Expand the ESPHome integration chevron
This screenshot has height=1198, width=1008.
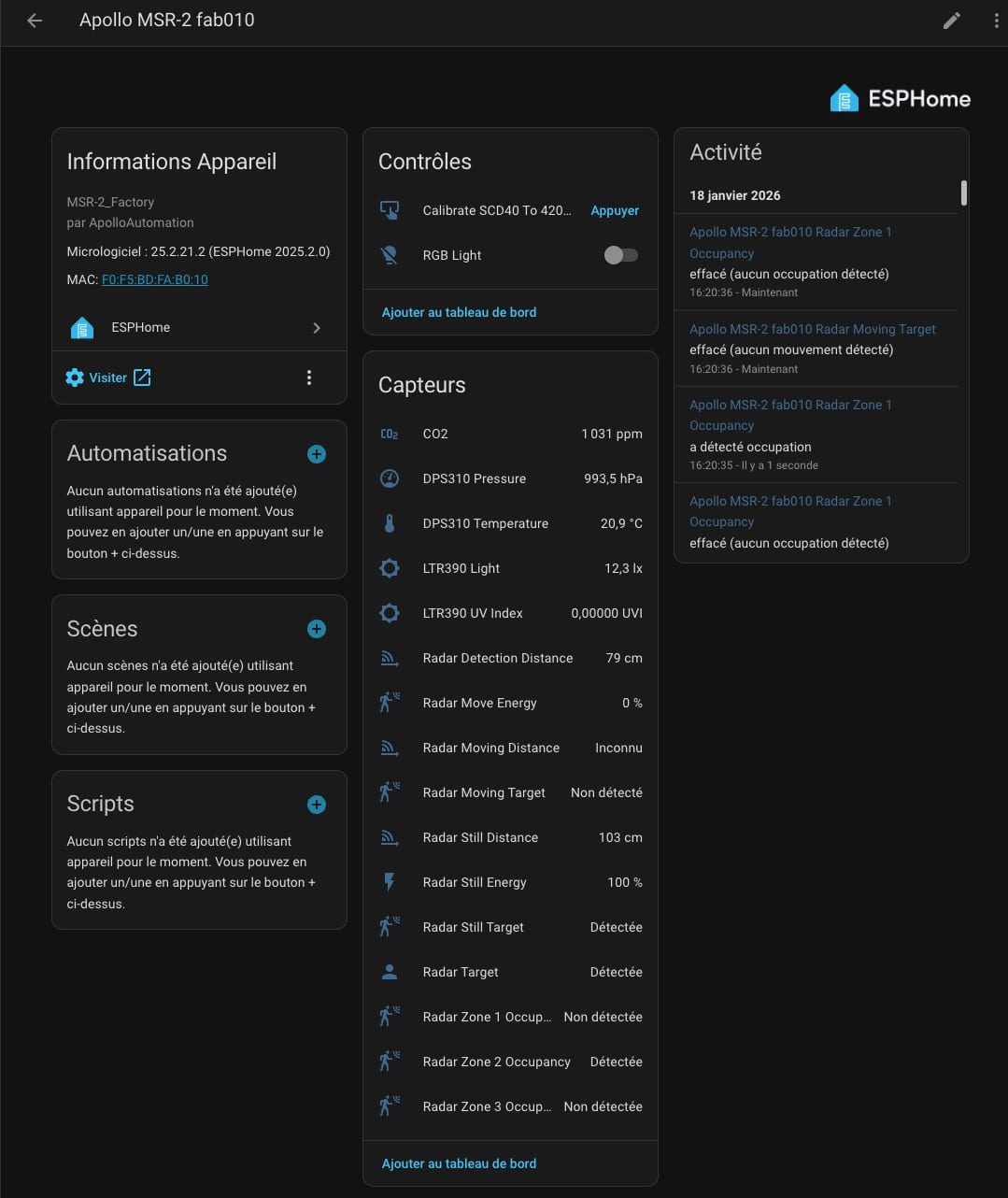[317, 328]
